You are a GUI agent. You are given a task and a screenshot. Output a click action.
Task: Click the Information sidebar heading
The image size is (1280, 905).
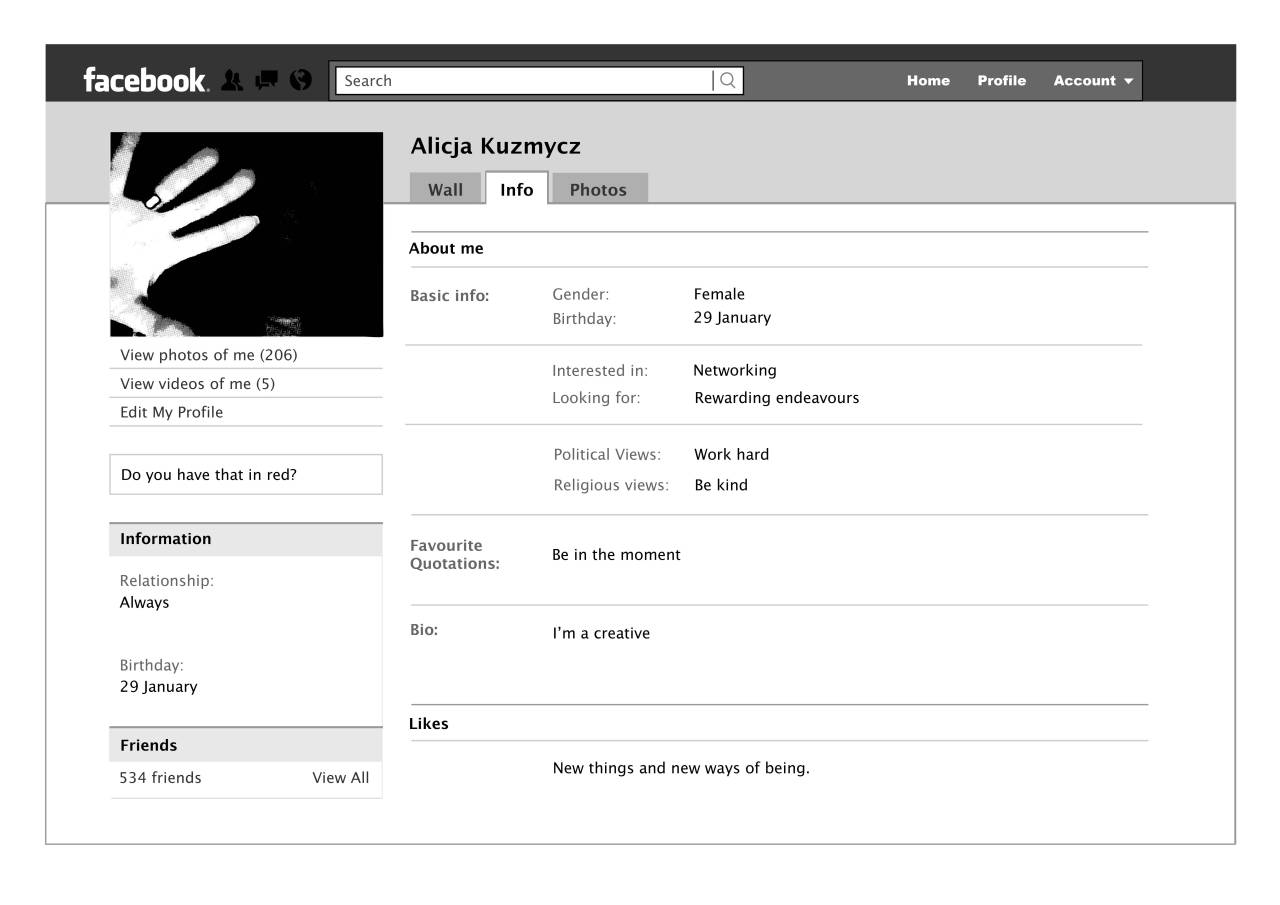pyautogui.click(x=166, y=539)
